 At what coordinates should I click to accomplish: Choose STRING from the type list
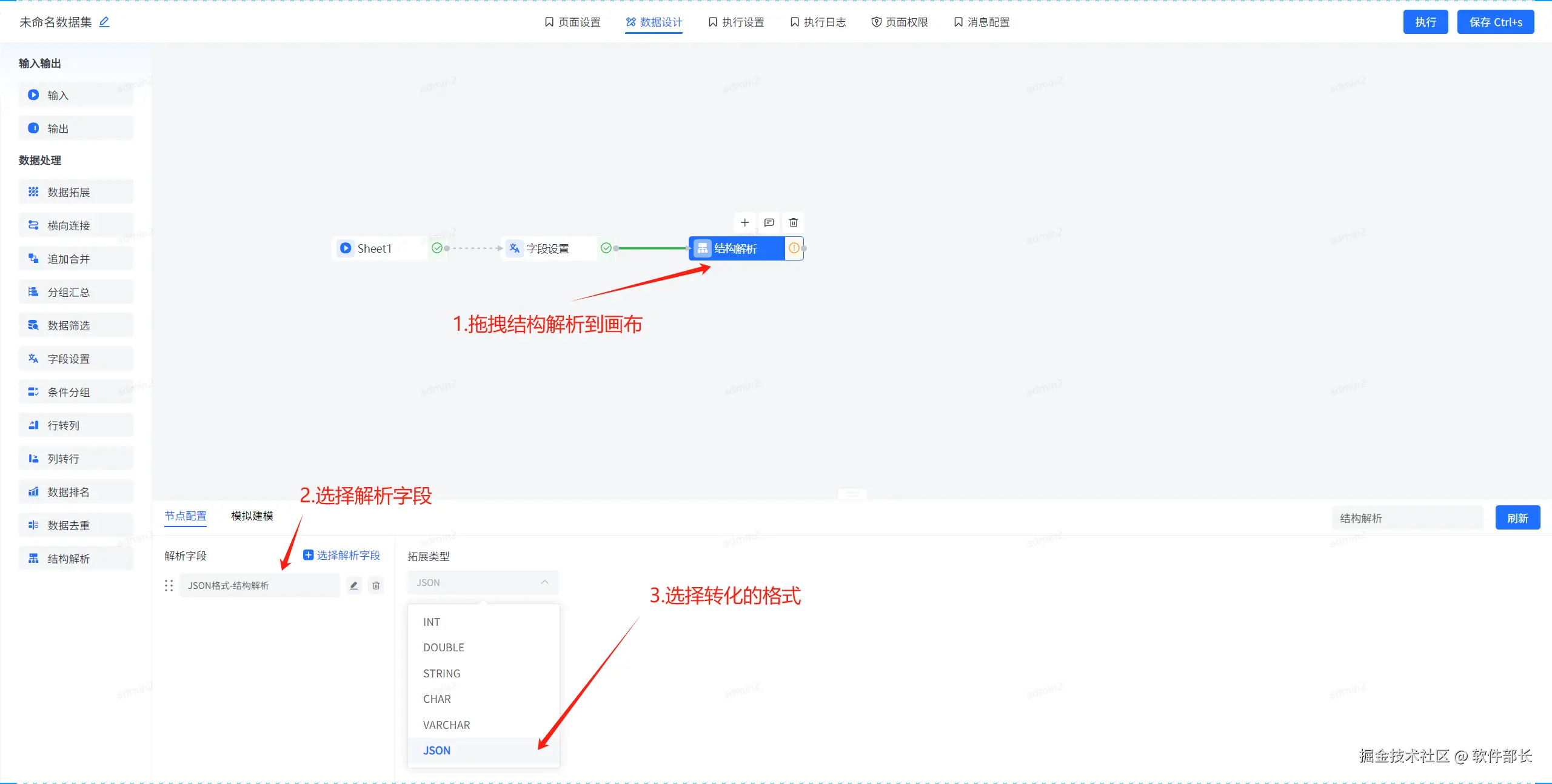click(441, 673)
